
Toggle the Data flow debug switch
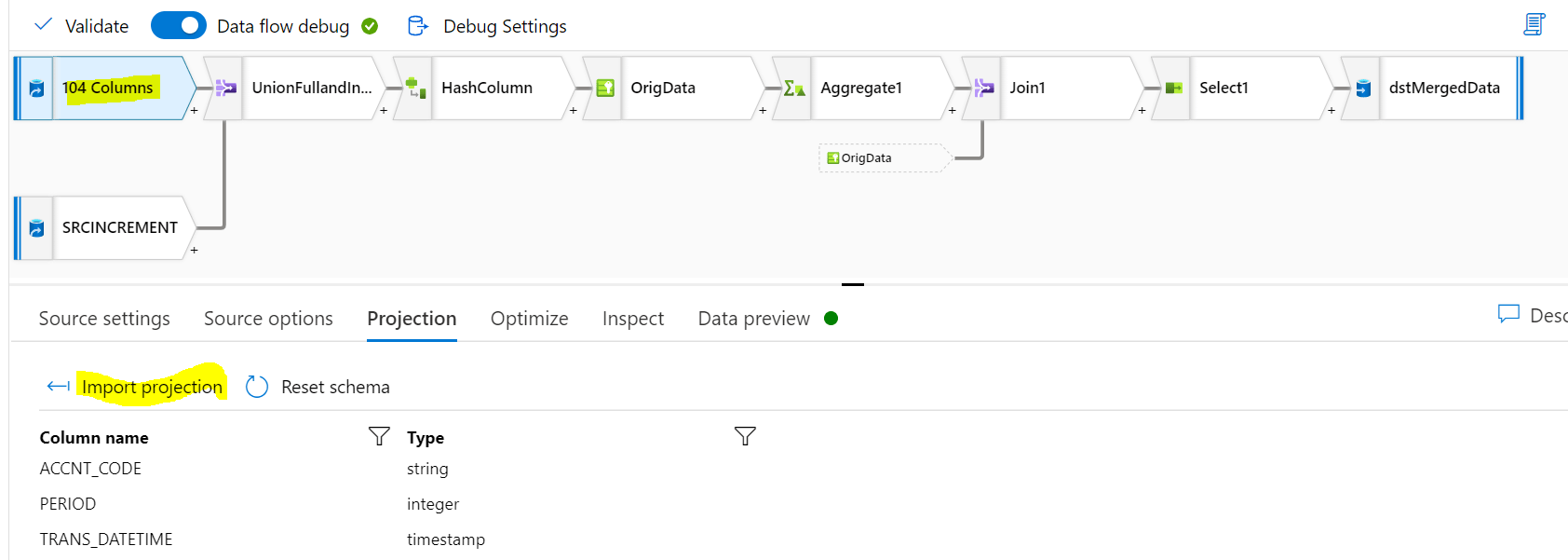pos(179,26)
